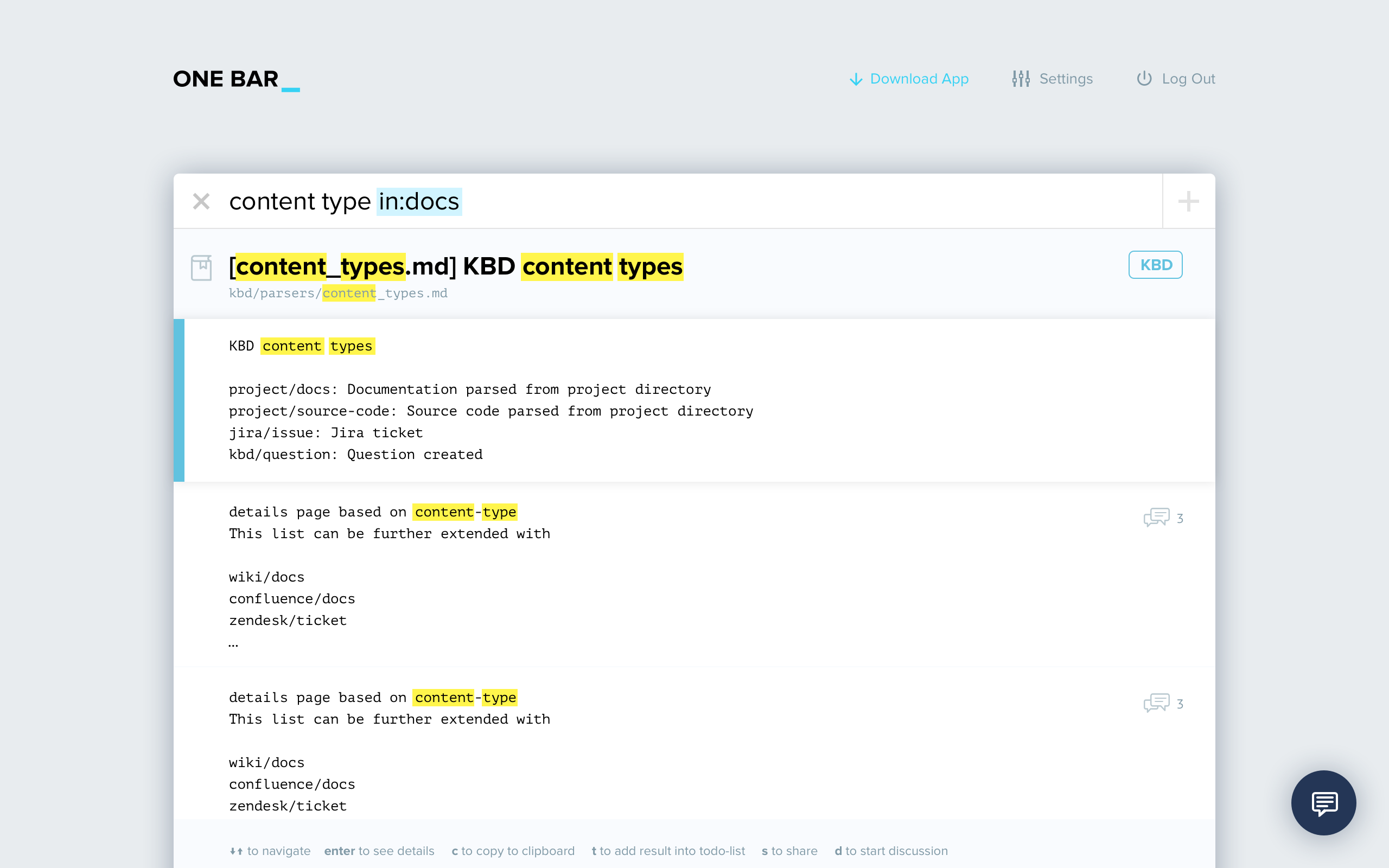Screen dimensions: 1389x868
Task: Click the Settings sliders icon
Action: (1021, 79)
